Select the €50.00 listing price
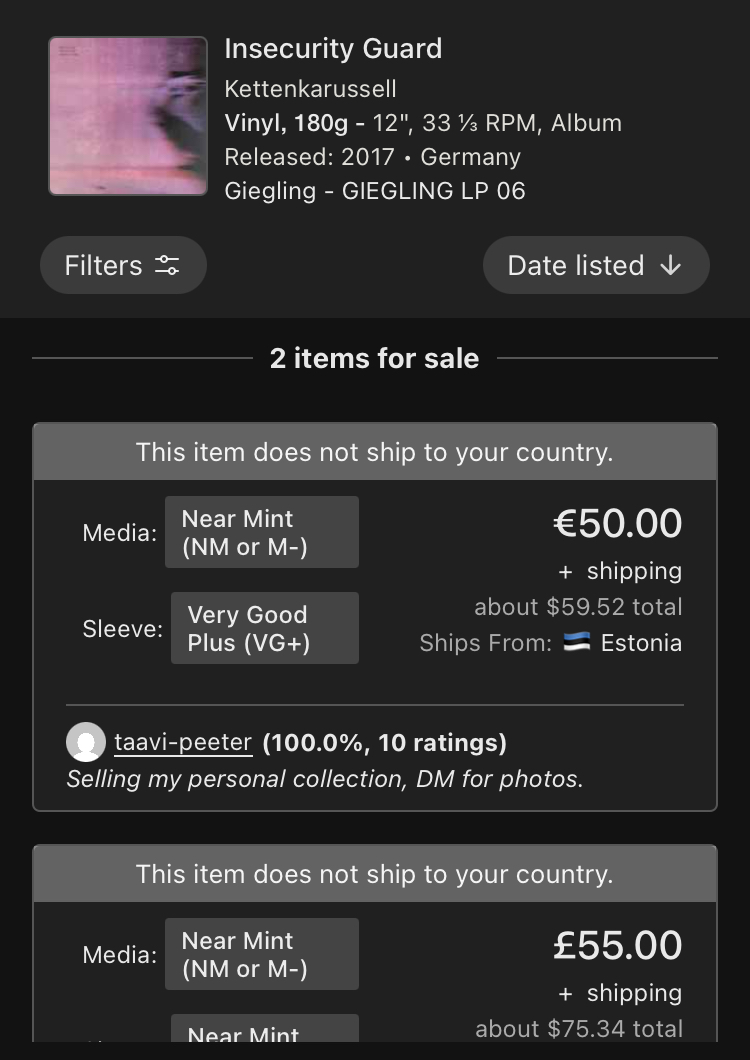 (617, 523)
